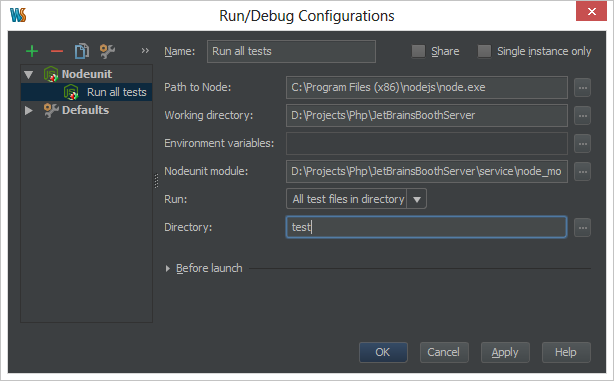Viewport: 614px width, 381px height.
Task: Click the Path to Node: label
Action: pyautogui.click(x=197, y=87)
